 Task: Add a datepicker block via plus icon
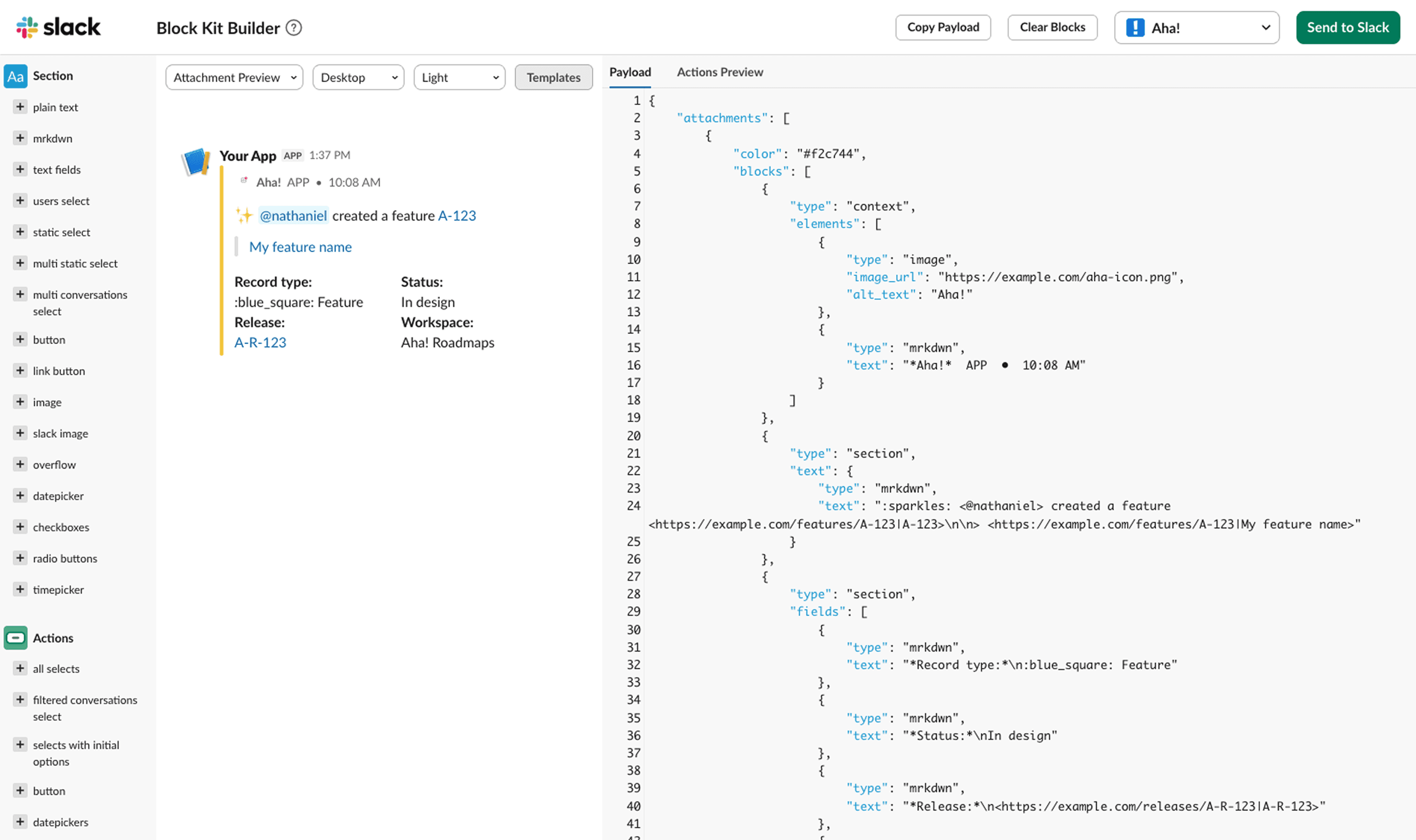pos(20,495)
